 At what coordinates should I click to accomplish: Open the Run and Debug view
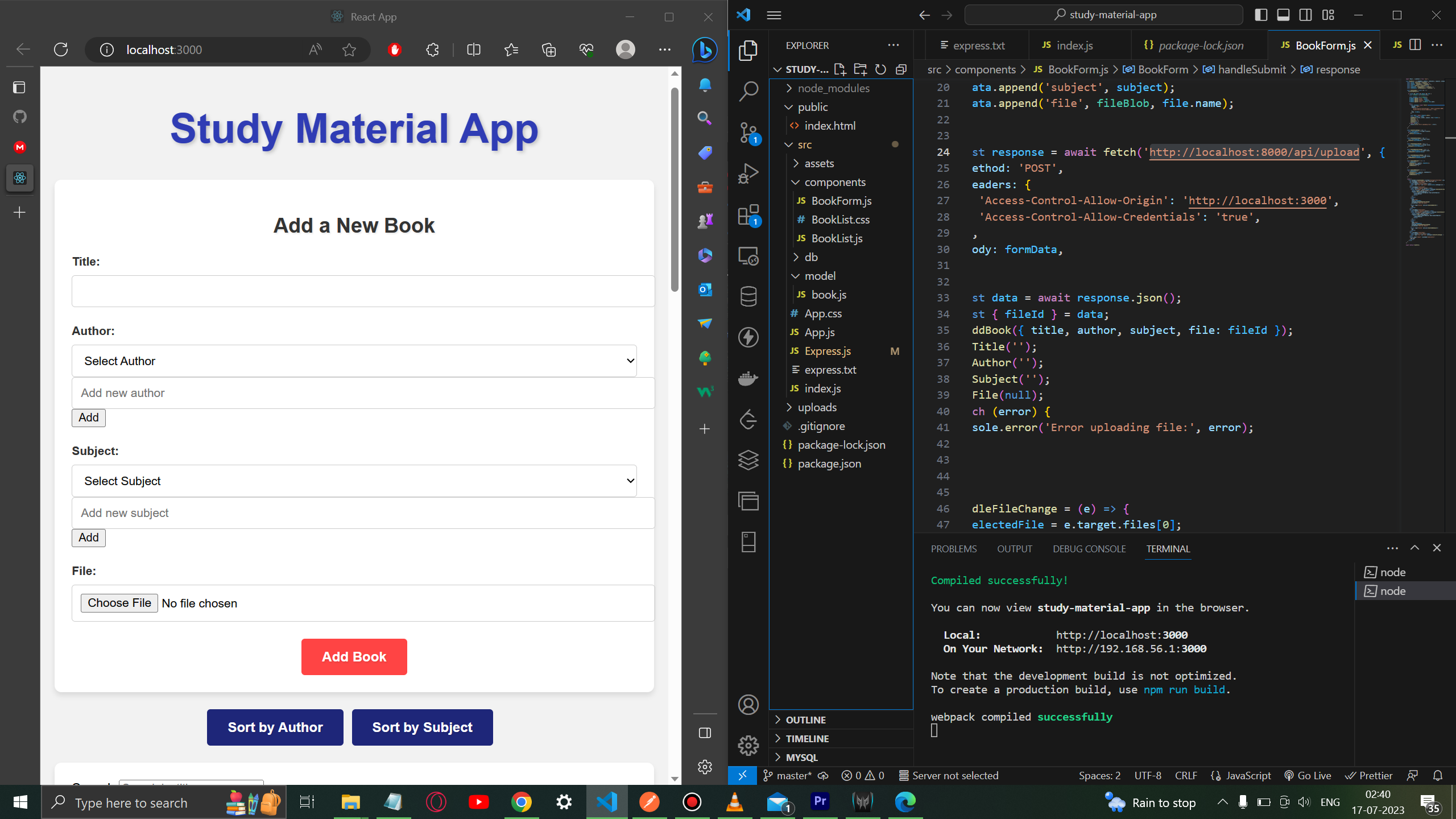(748, 172)
